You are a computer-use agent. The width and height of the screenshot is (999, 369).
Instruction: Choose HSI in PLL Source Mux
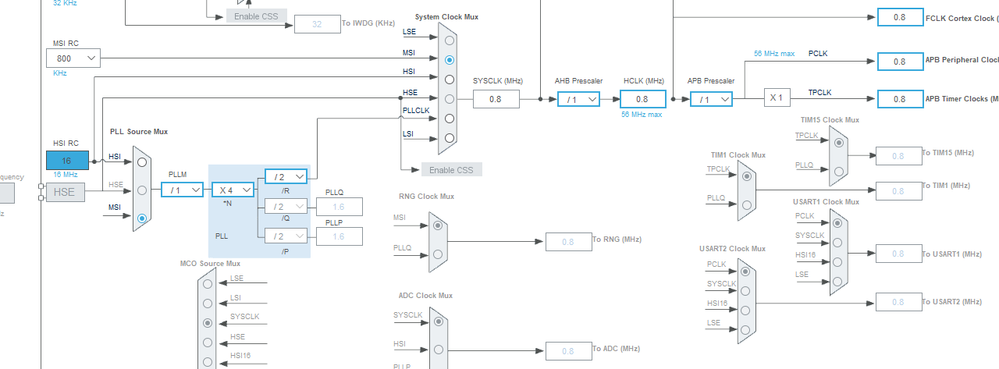pos(142,162)
